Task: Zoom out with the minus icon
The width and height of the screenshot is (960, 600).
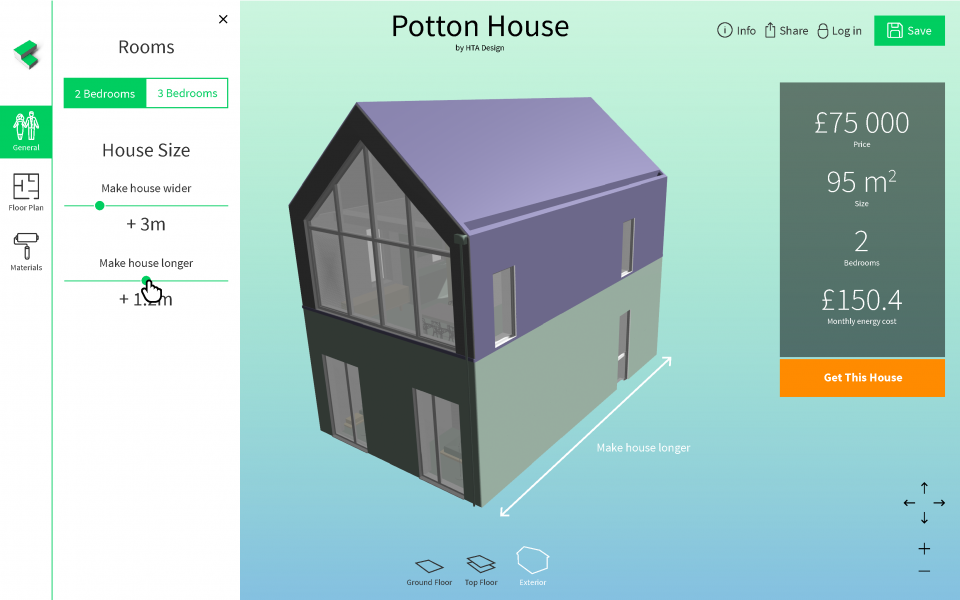Action: pos(924,571)
